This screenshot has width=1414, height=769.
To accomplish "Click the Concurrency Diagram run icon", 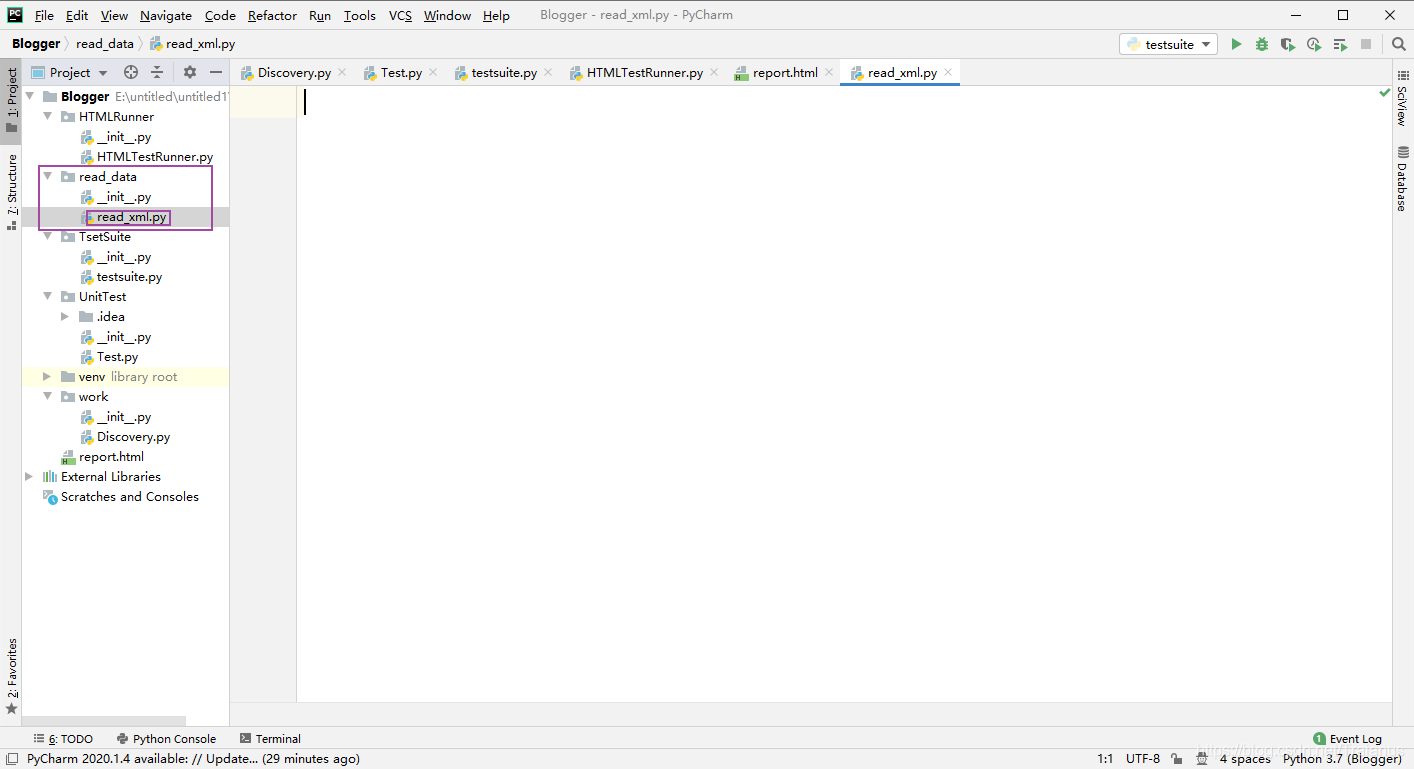I will pyautogui.click(x=1340, y=44).
